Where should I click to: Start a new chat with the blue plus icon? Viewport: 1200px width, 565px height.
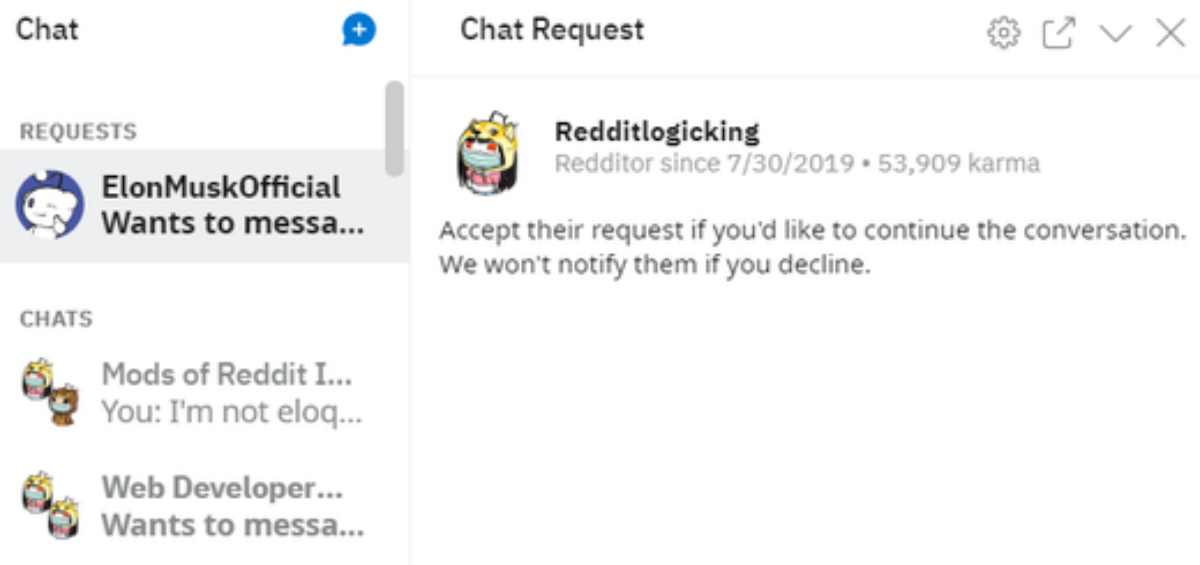(358, 31)
